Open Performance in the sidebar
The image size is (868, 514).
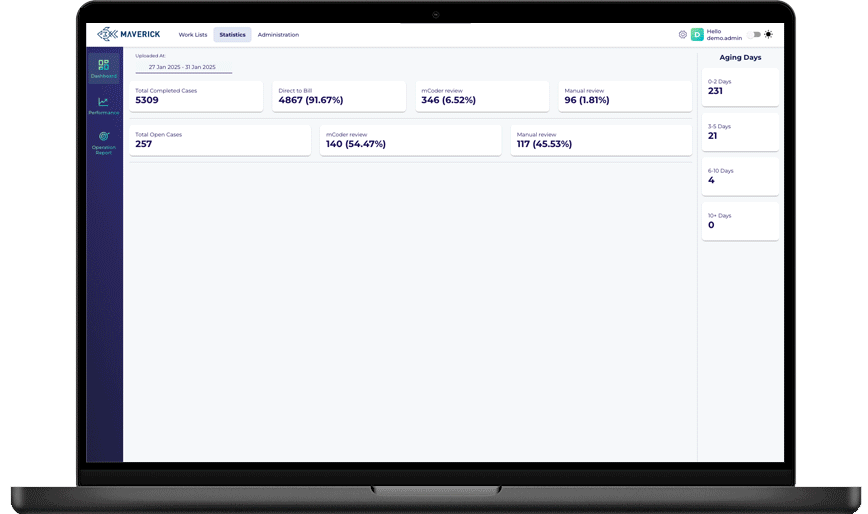tap(104, 105)
